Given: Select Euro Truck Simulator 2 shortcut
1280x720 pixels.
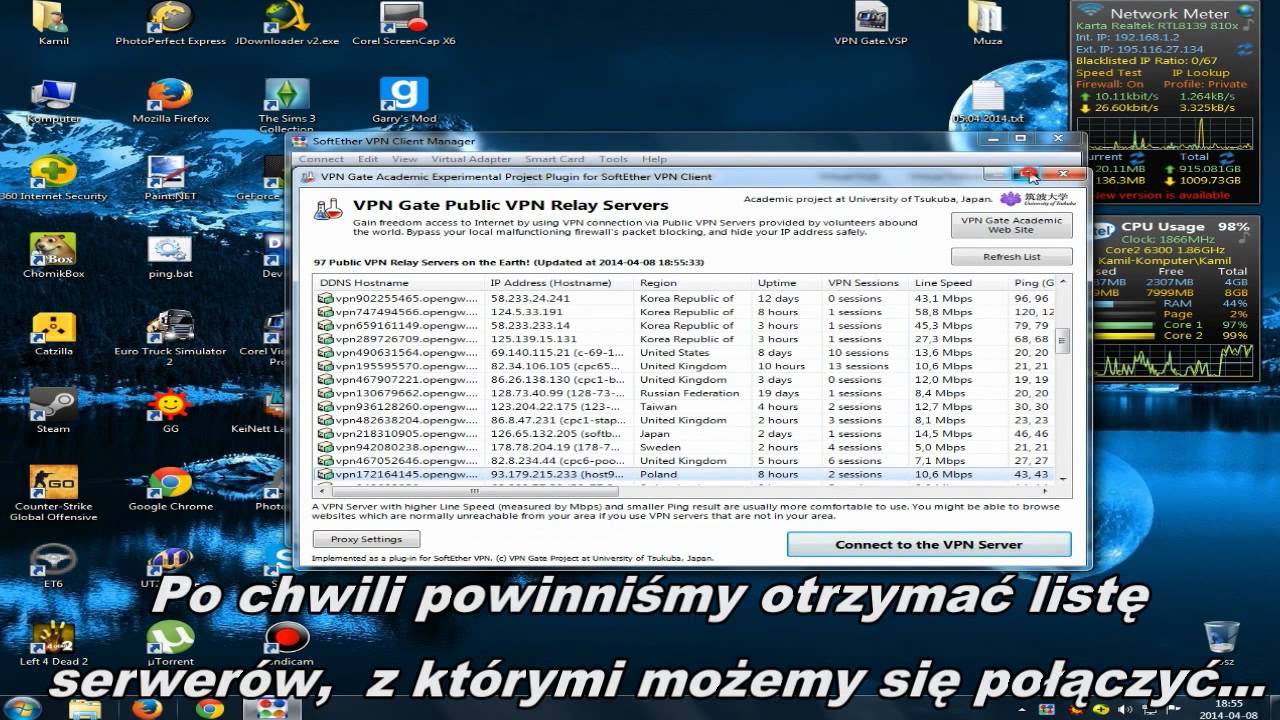Looking at the screenshot, I should click(171, 338).
